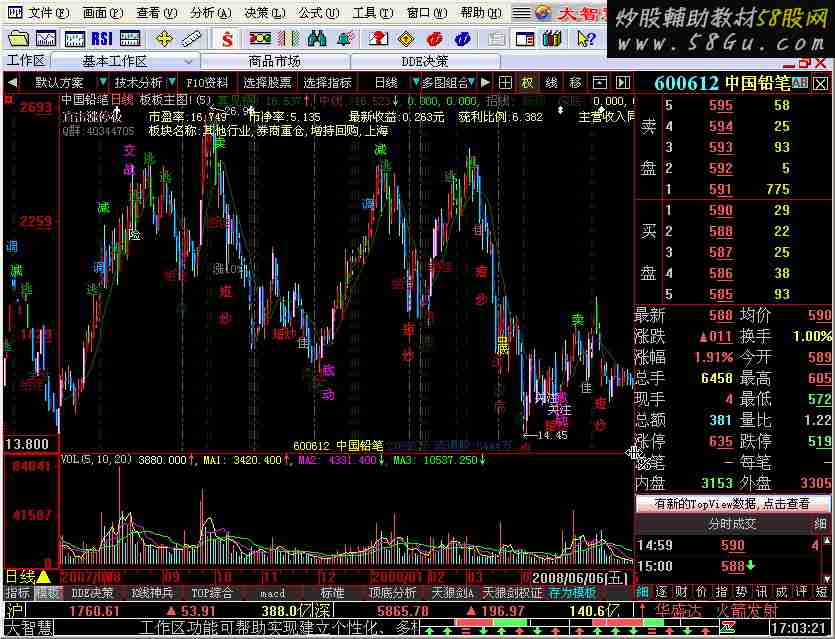Open the 文件(F) menu

point(48,13)
